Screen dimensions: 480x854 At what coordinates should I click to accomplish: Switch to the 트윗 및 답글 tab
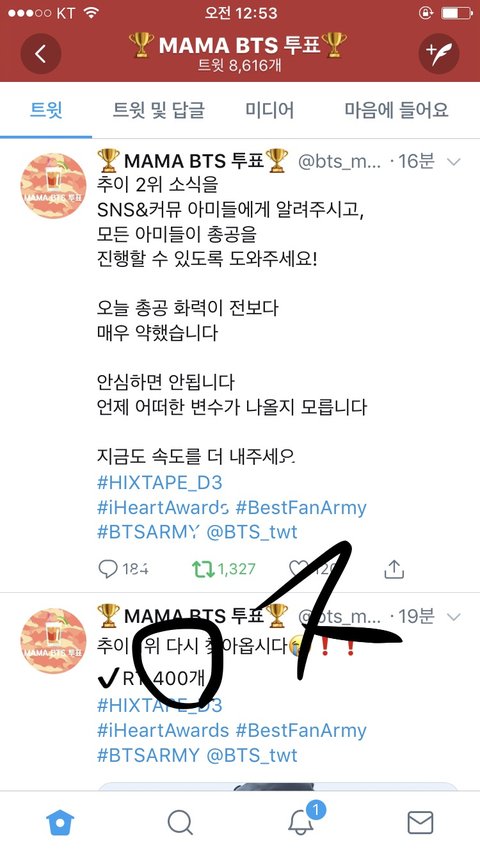click(159, 111)
